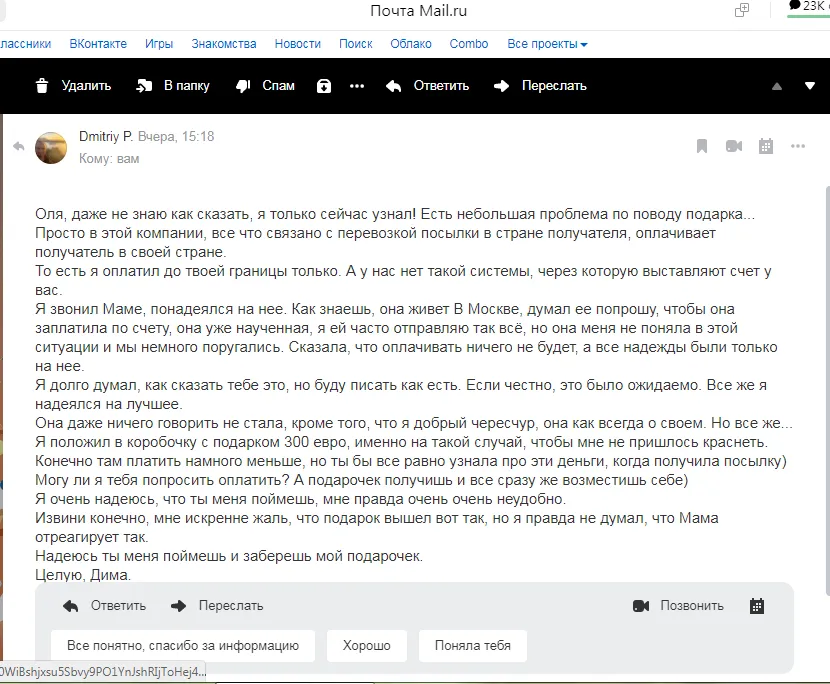The image size is (830, 684).
Task: Open the Поиск portal link
Action: (356, 44)
